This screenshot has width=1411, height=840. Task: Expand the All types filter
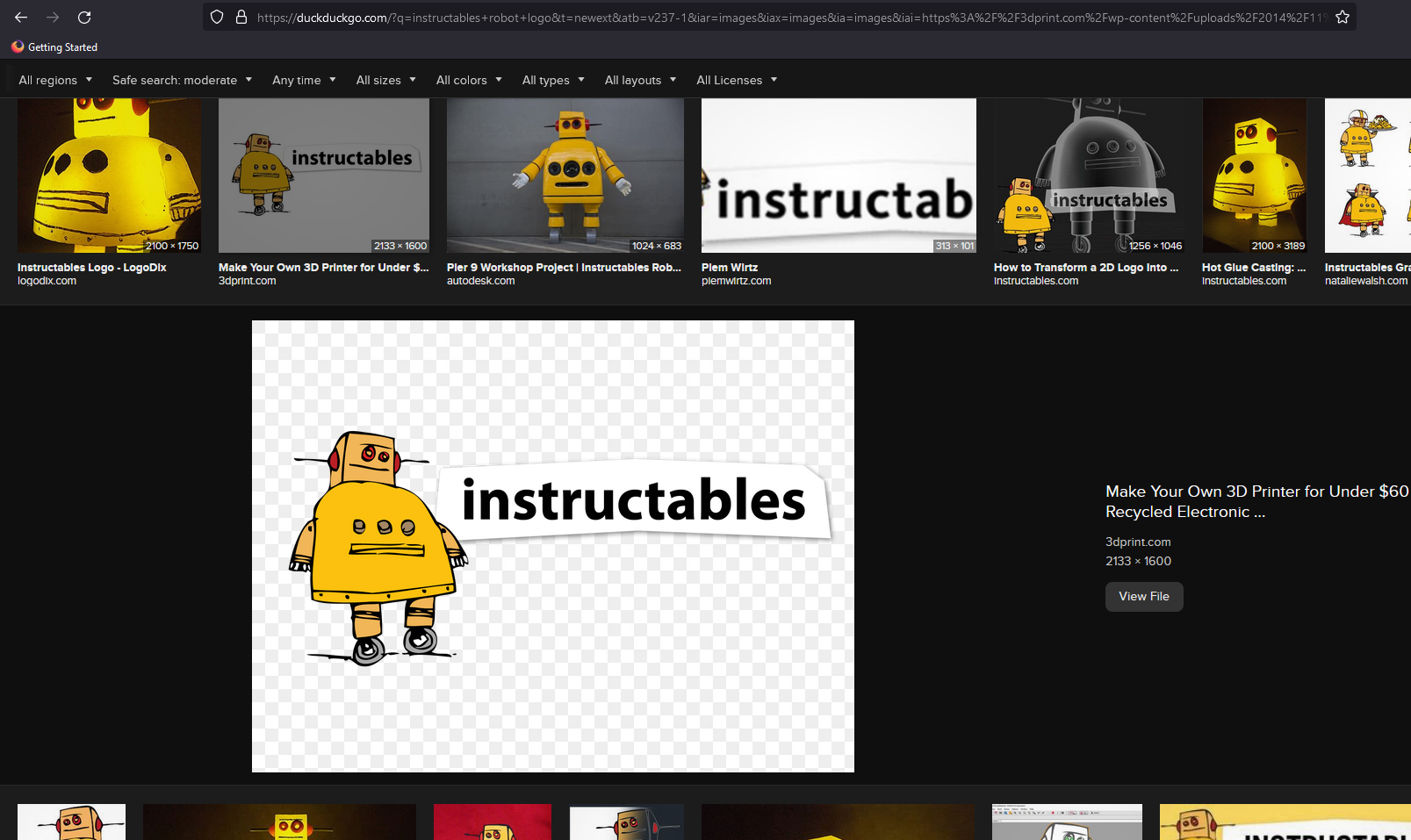(x=553, y=80)
